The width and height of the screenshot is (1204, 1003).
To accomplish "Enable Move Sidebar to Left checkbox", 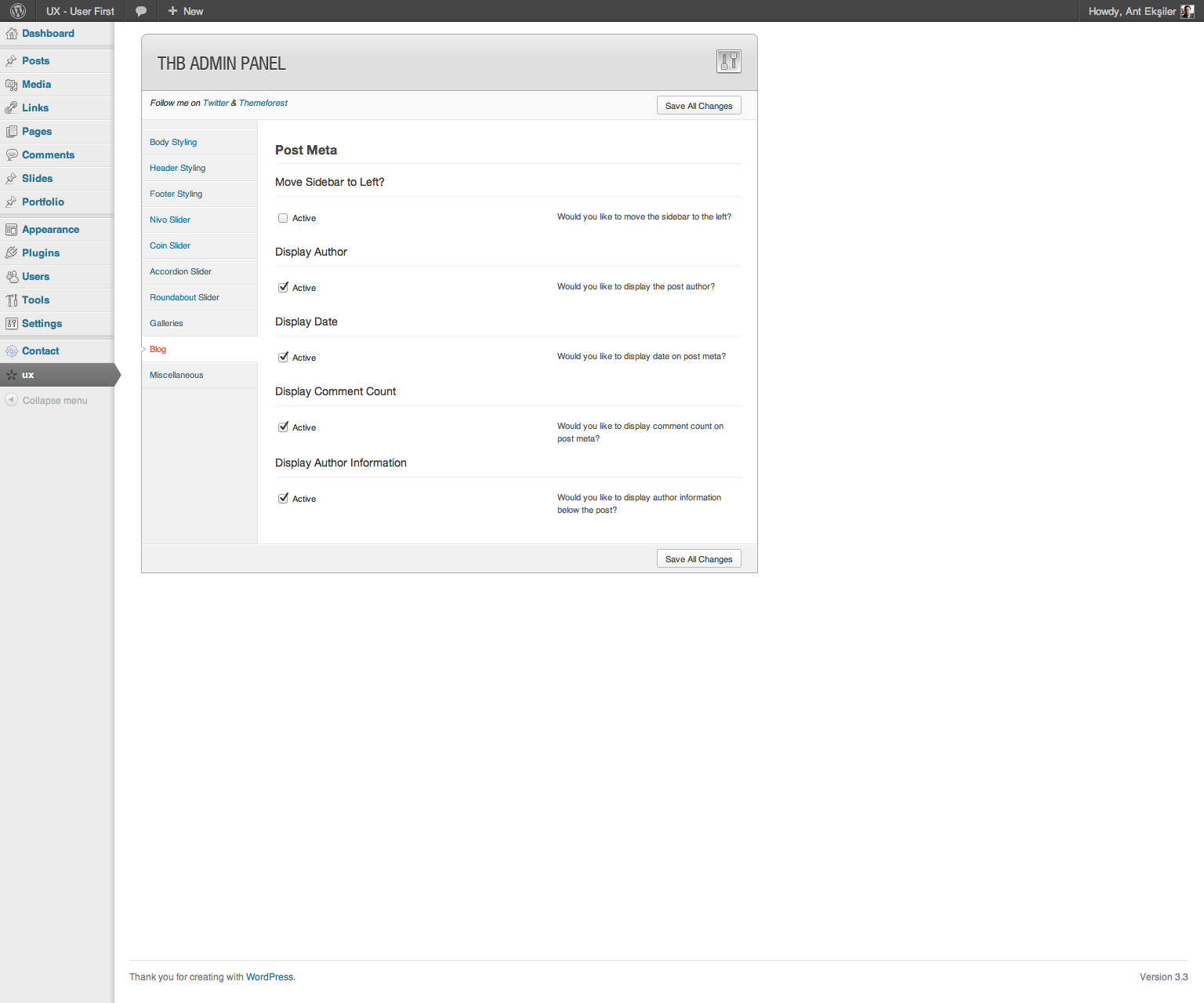I will pyautogui.click(x=283, y=218).
